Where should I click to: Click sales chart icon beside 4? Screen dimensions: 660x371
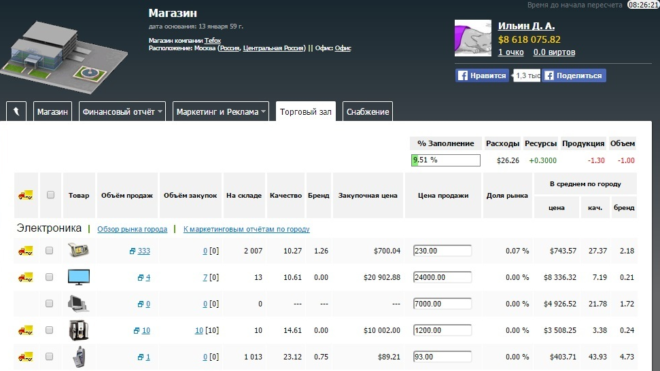(x=141, y=278)
